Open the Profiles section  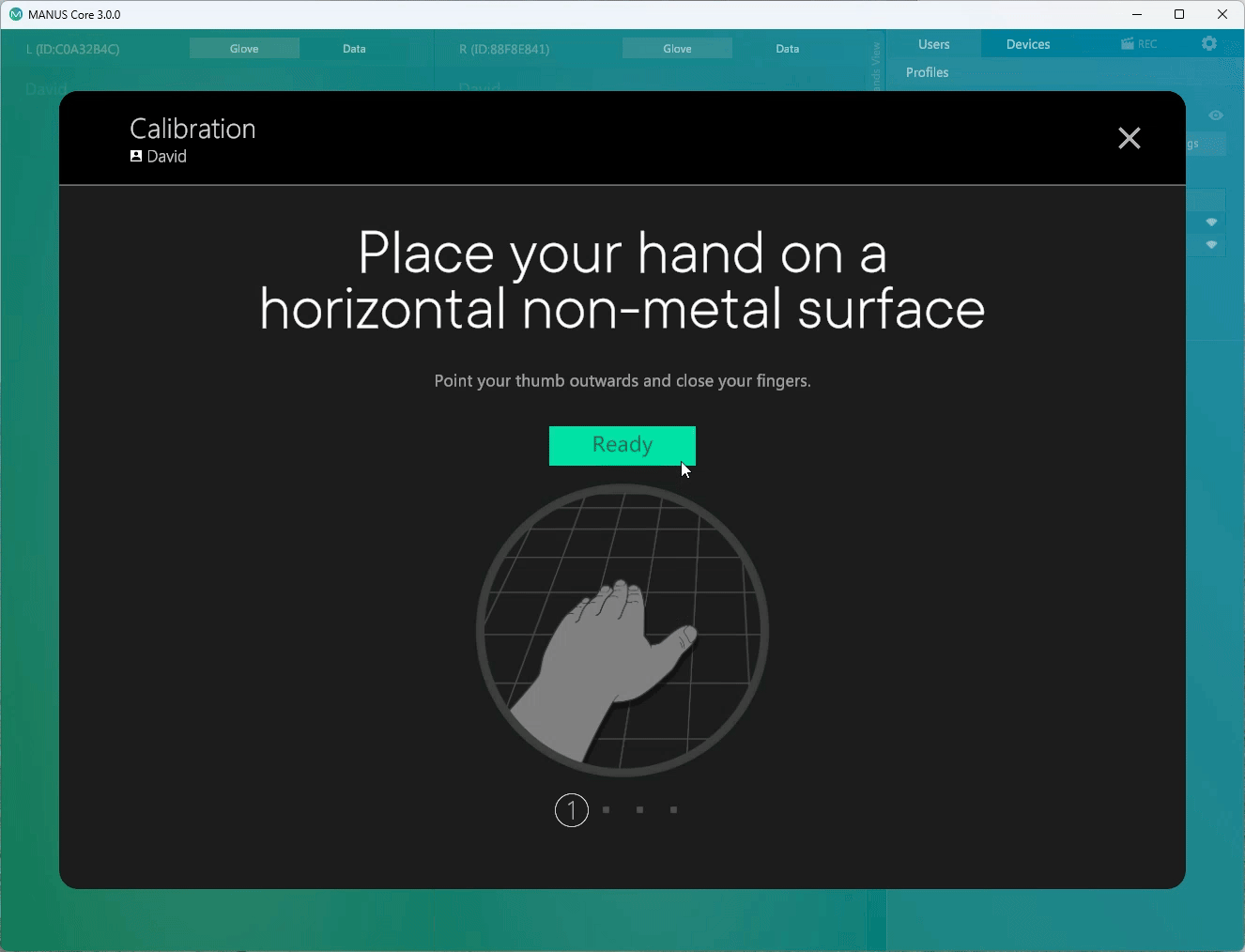pyautogui.click(x=927, y=72)
